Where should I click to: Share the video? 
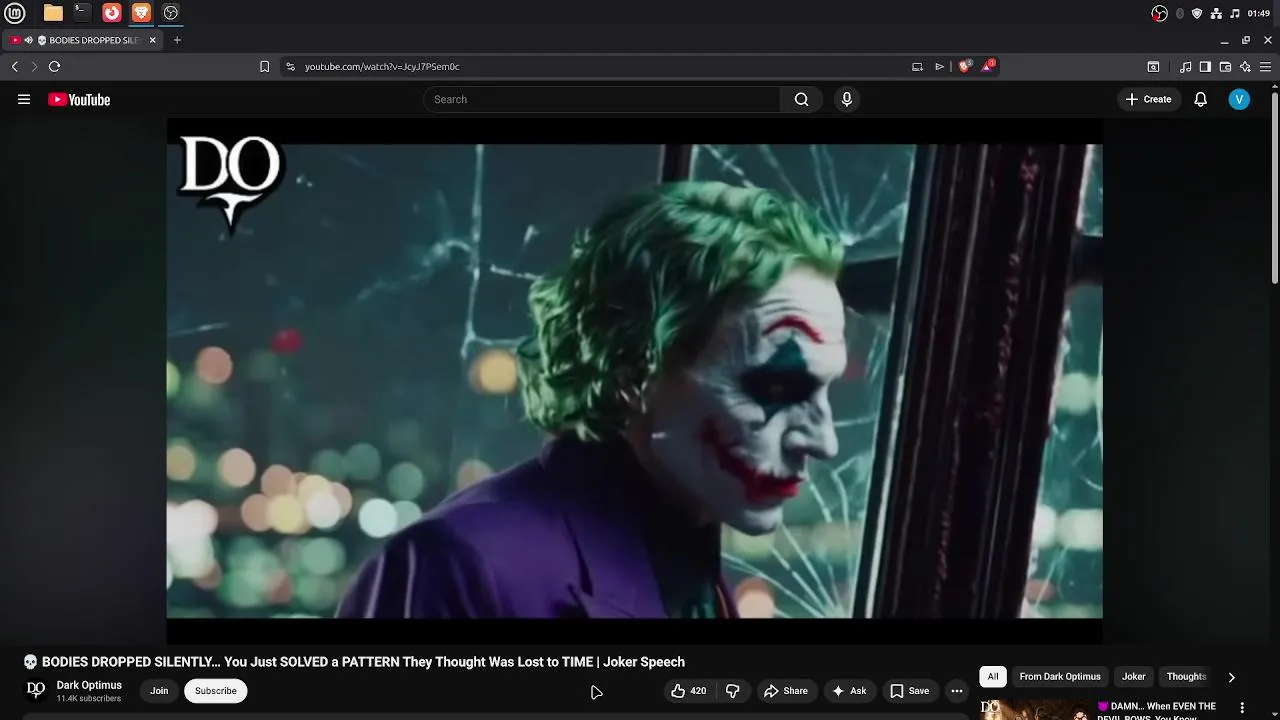(785, 691)
